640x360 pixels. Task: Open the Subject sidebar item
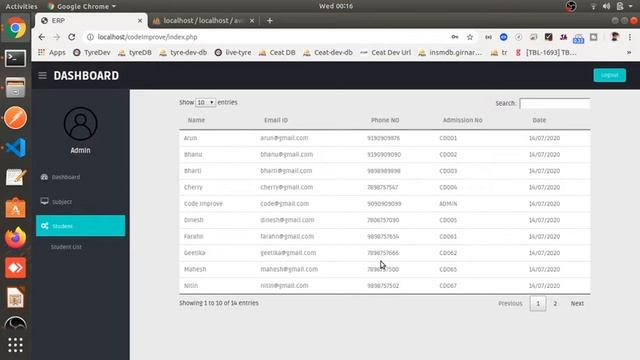(62, 202)
